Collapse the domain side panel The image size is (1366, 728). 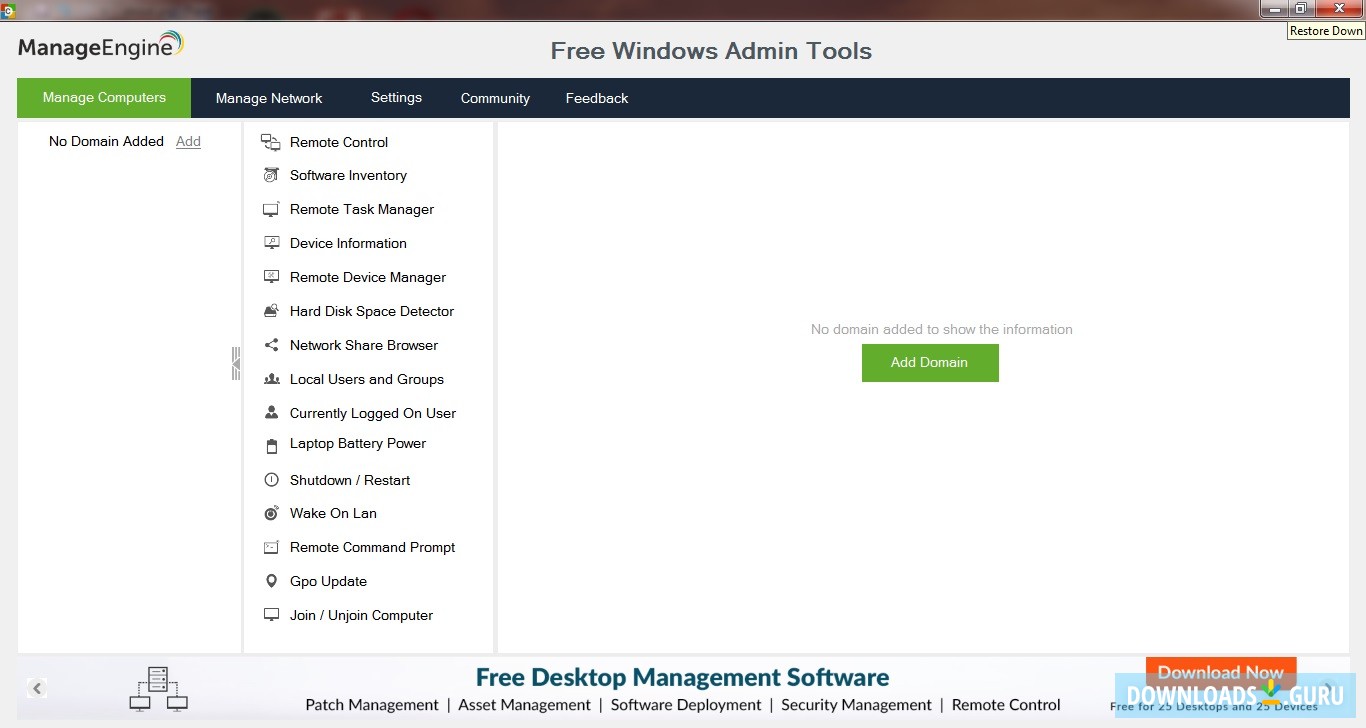click(x=236, y=363)
